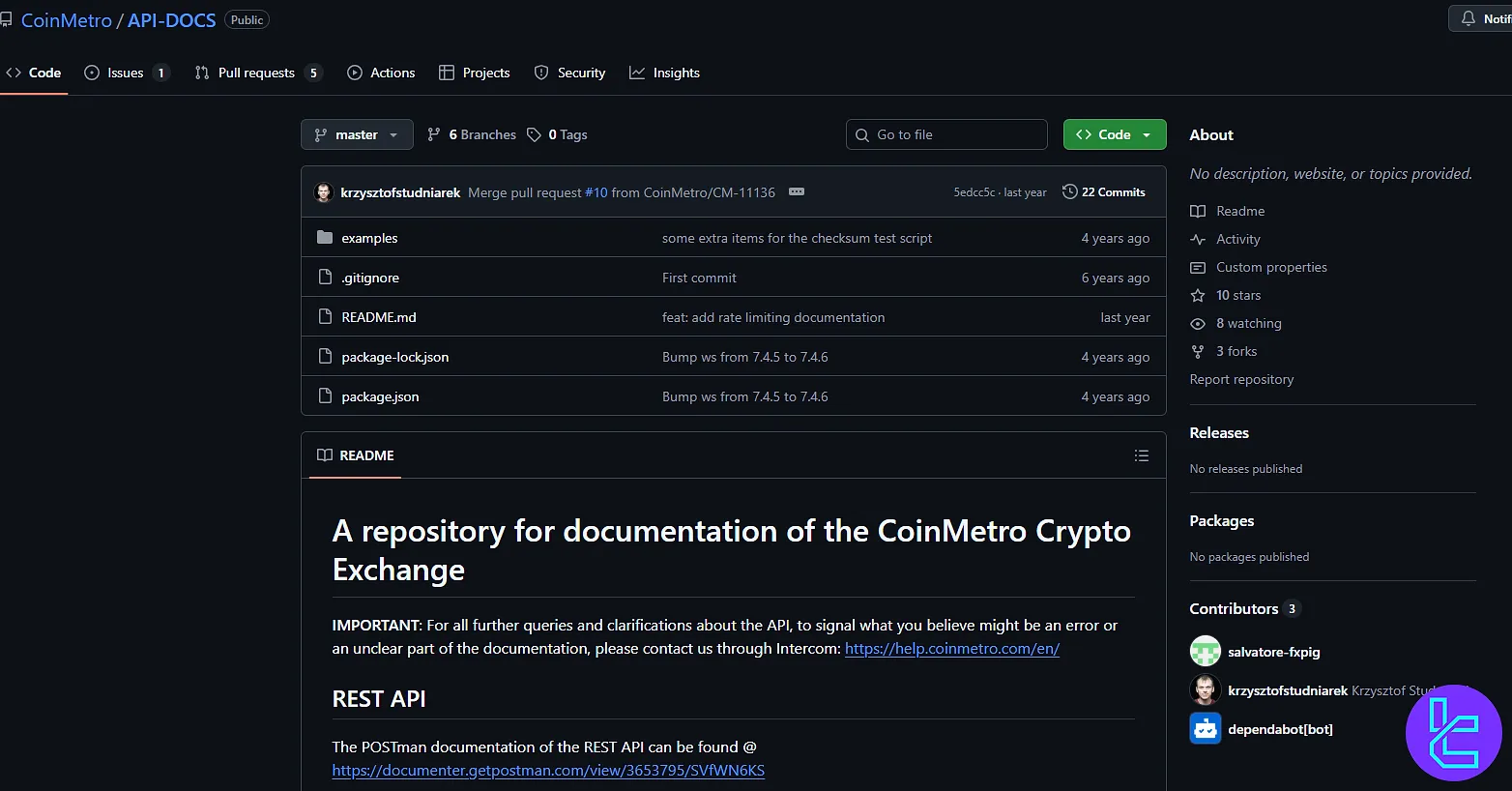Open 'feat: add rate limiting documentation' commit

(x=773, y=317)
